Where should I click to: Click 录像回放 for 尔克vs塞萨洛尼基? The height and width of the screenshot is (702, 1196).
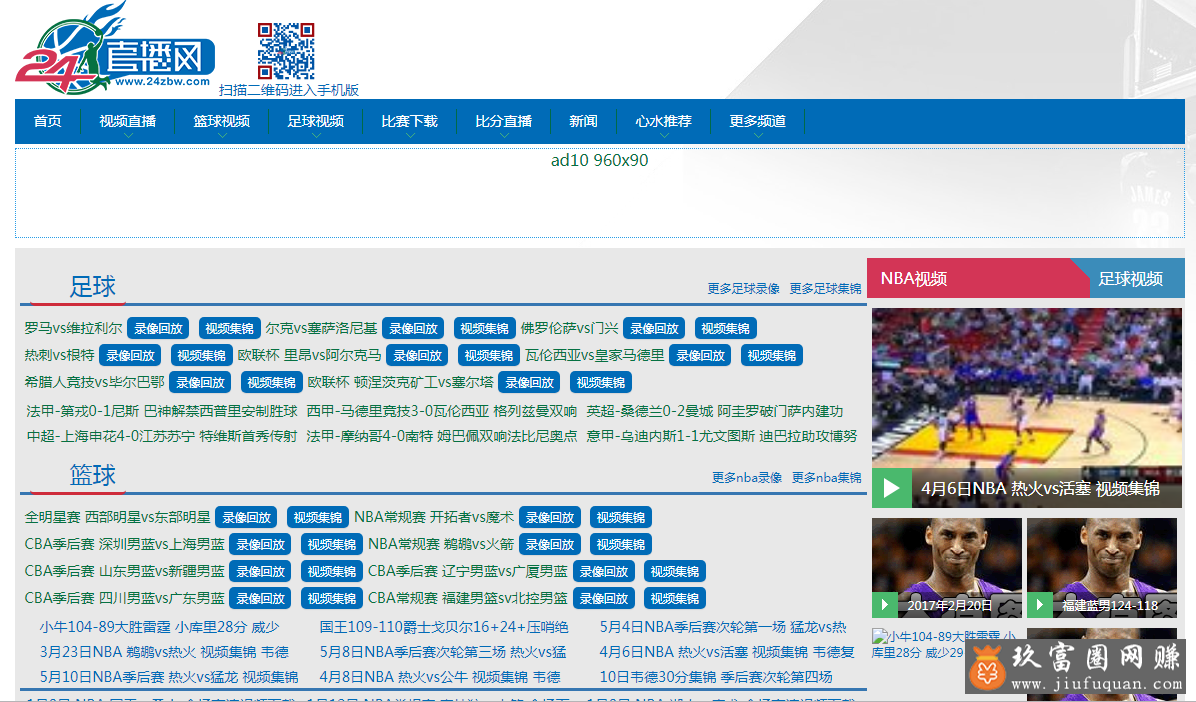413,329
